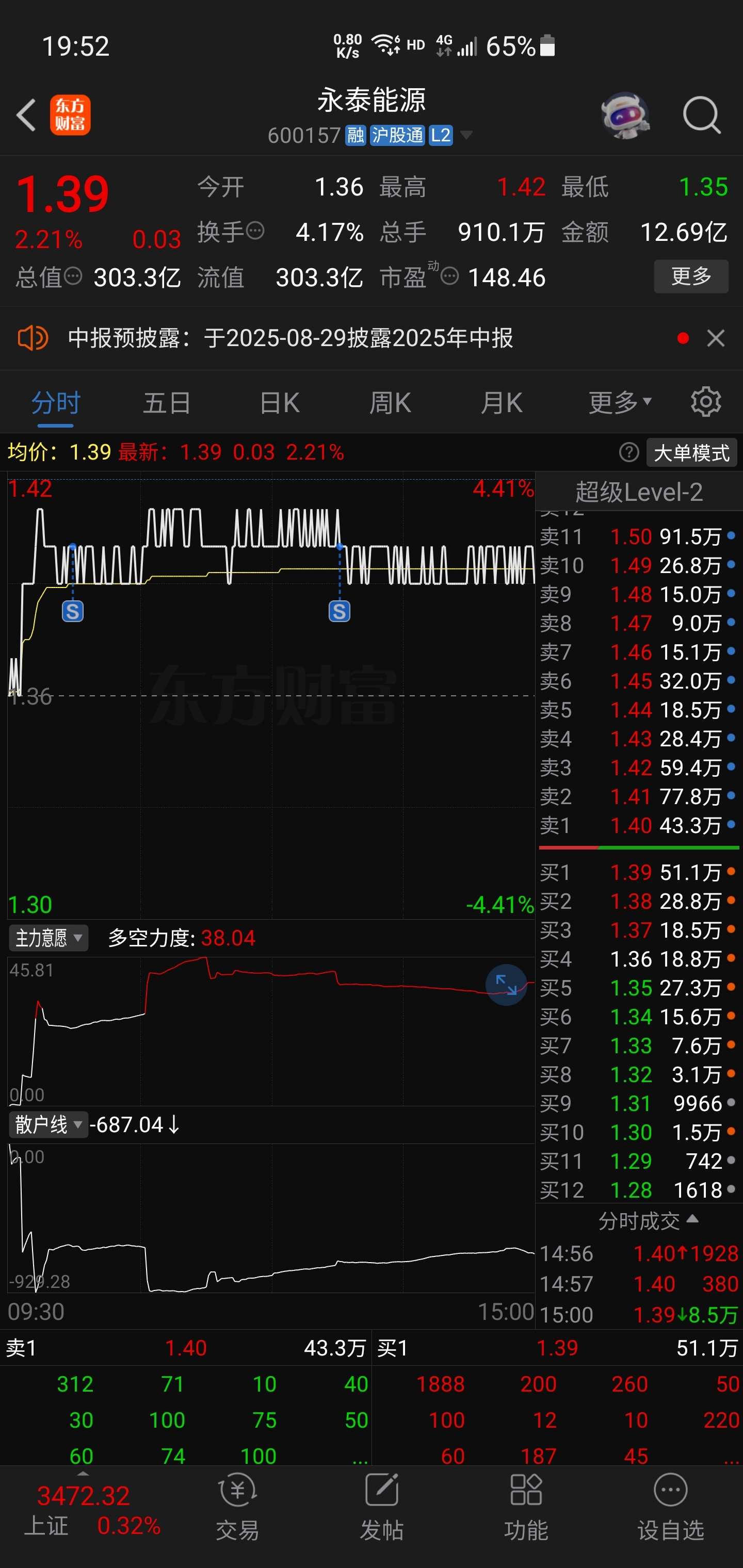Expand the 主力意愿 indicator dropdown
743x1568 pixels.
tap(49, 938)
